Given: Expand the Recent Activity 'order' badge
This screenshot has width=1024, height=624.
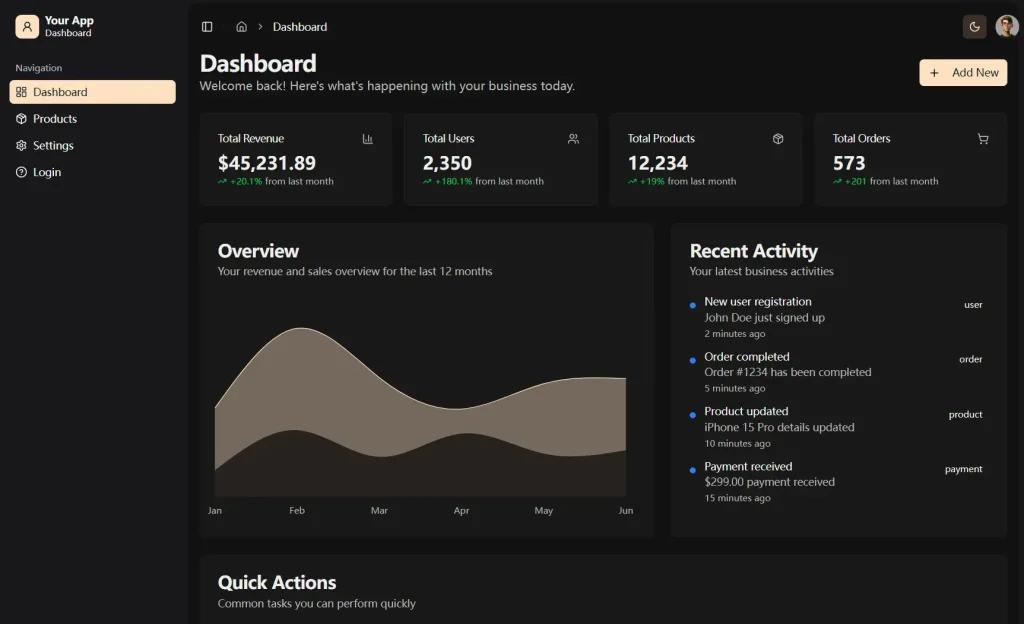Looking at the screenshot, I should [972, 359].
